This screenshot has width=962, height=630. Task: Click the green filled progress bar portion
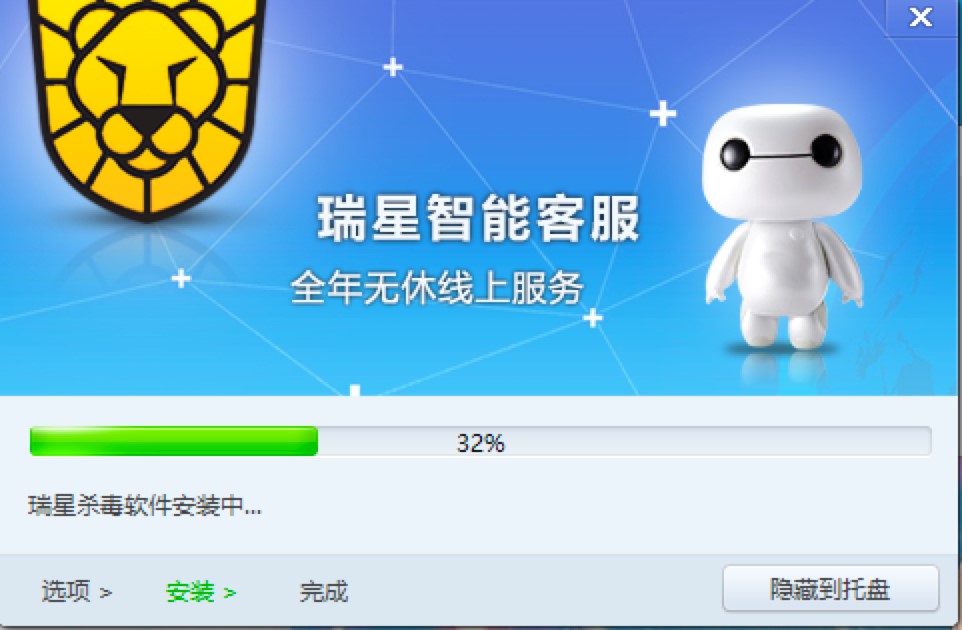click(174, 441)
